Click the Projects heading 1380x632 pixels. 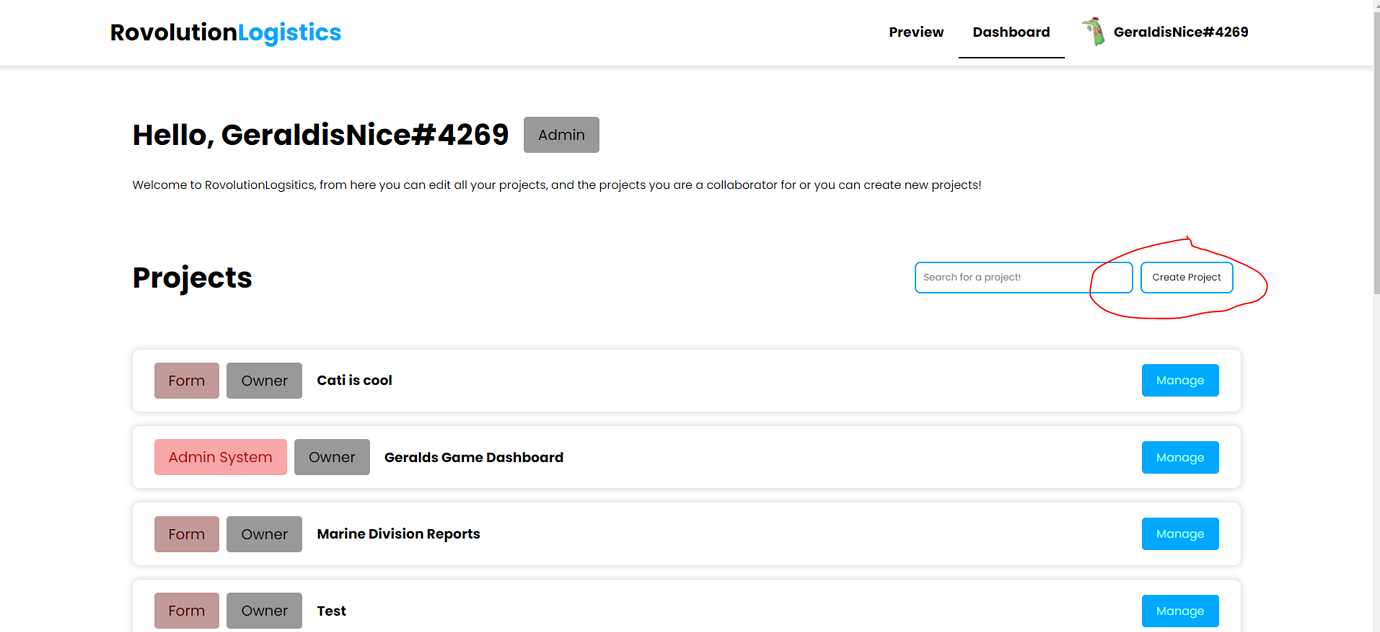click(x=192, y=277)
